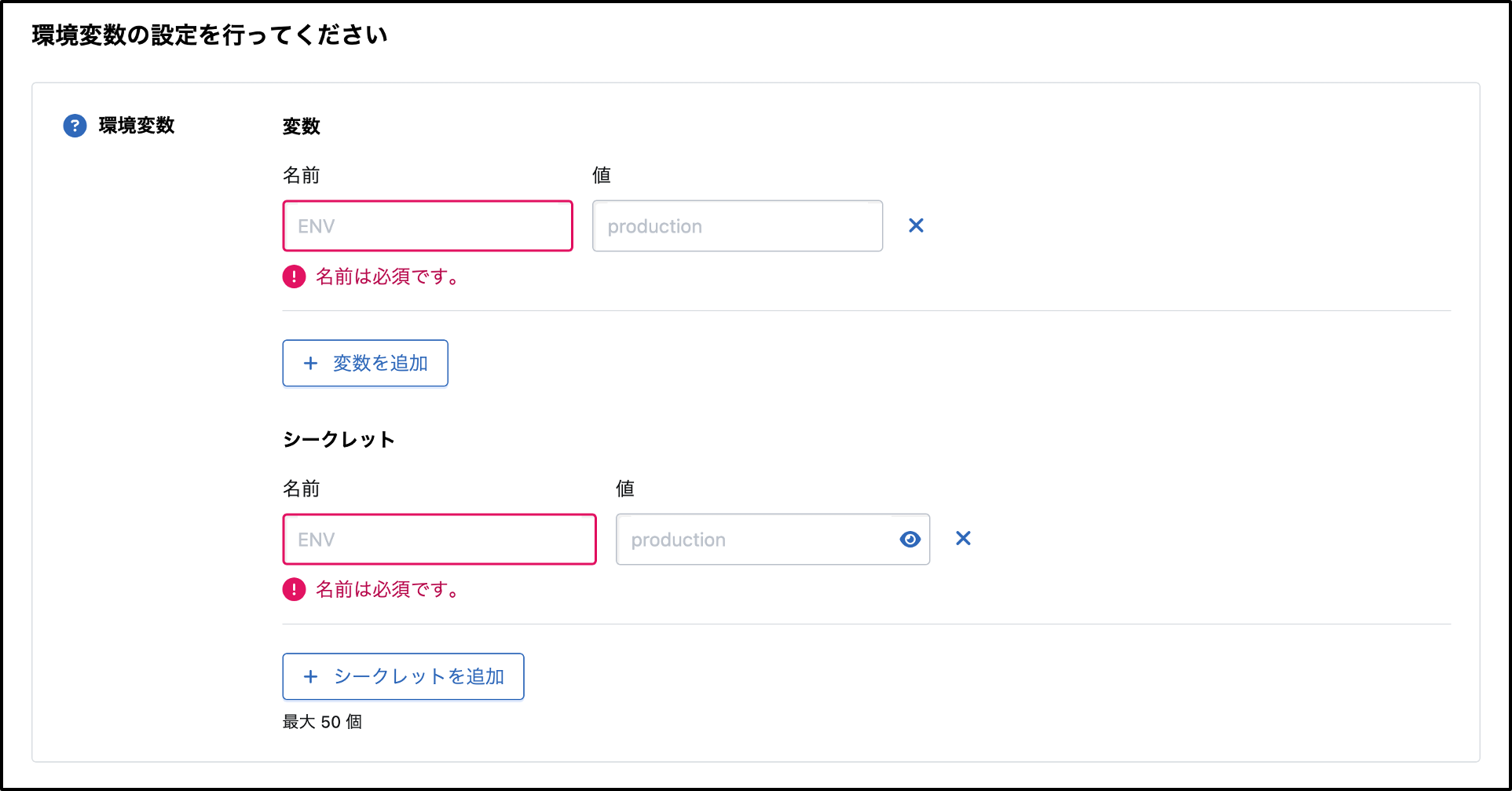Click the help icon beside 環境変数
The width and height of the screenshot is (1512, 791).
(x=75, y=126)
